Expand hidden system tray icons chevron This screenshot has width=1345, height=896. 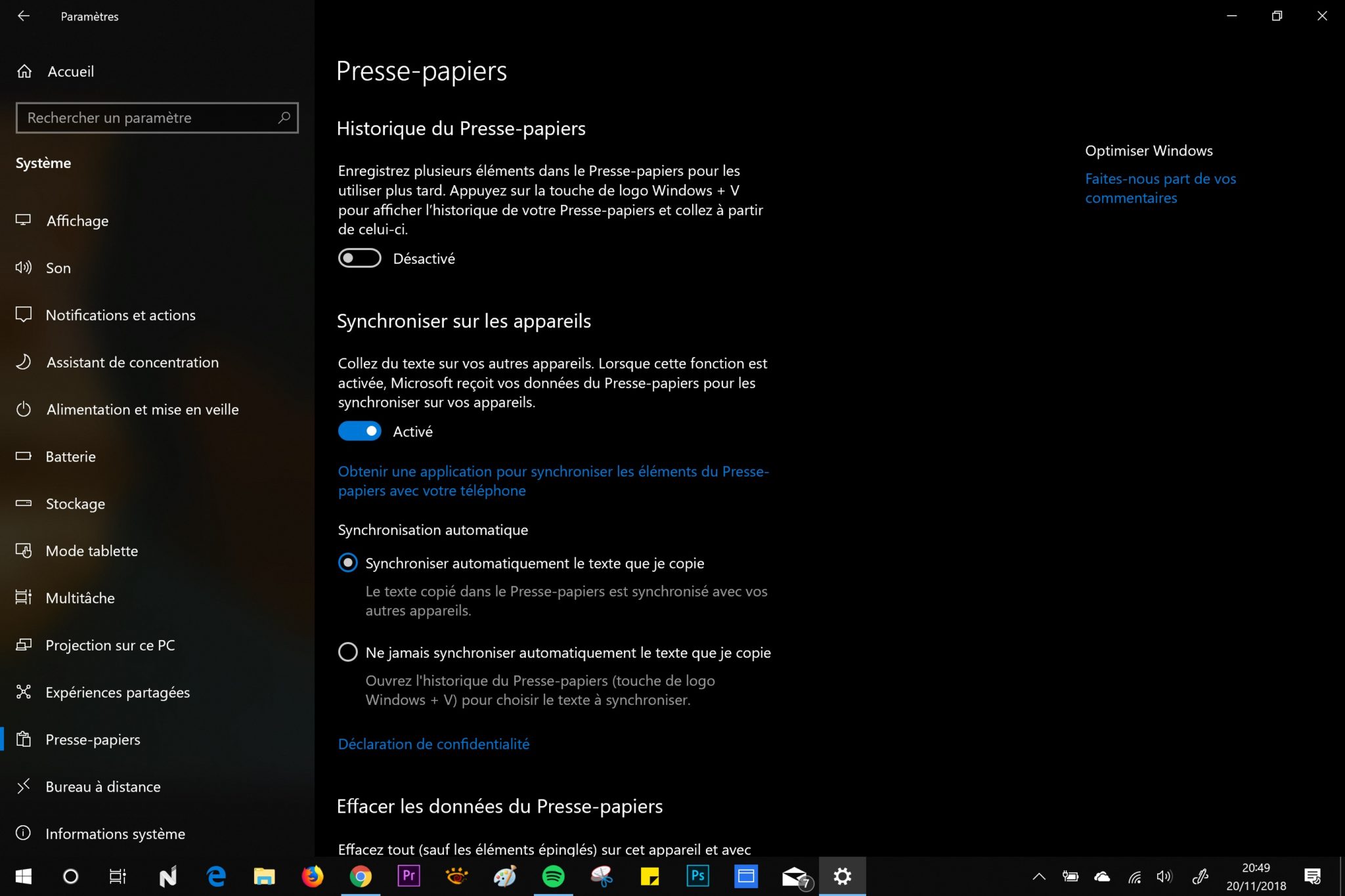(x=1039, y=876)
